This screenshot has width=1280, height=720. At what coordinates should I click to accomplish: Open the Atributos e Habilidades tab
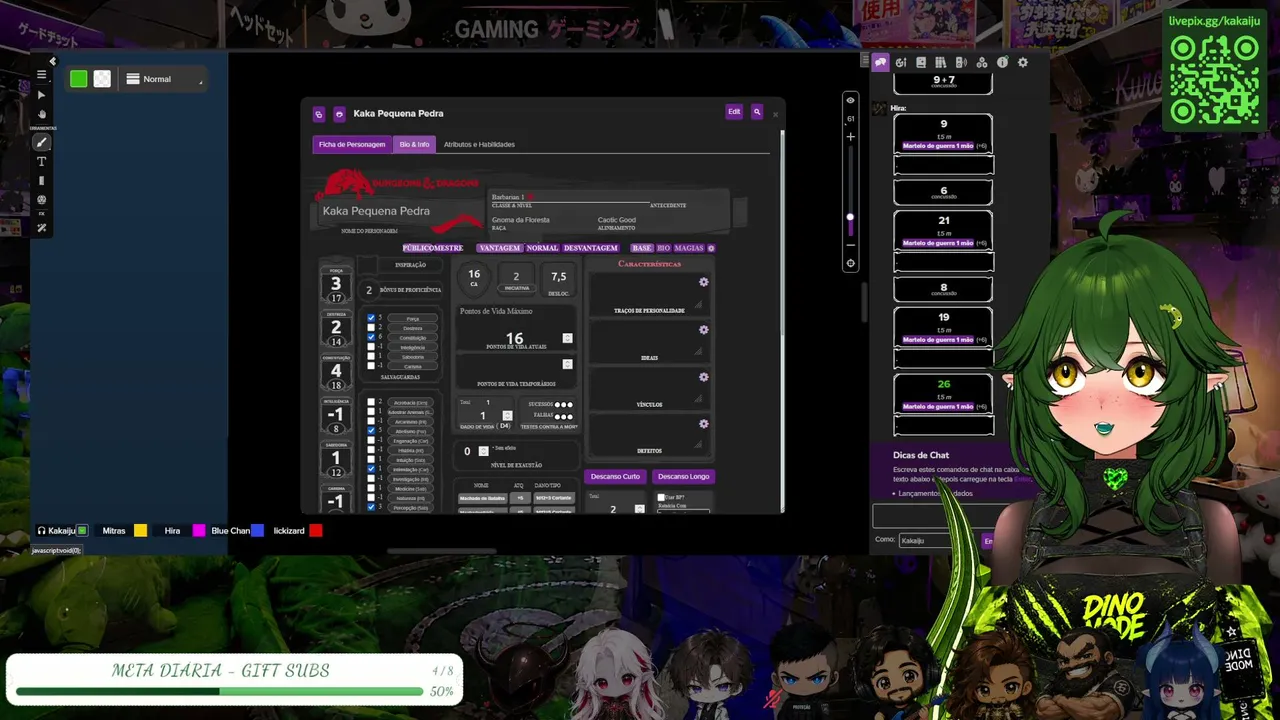point(479,145)
